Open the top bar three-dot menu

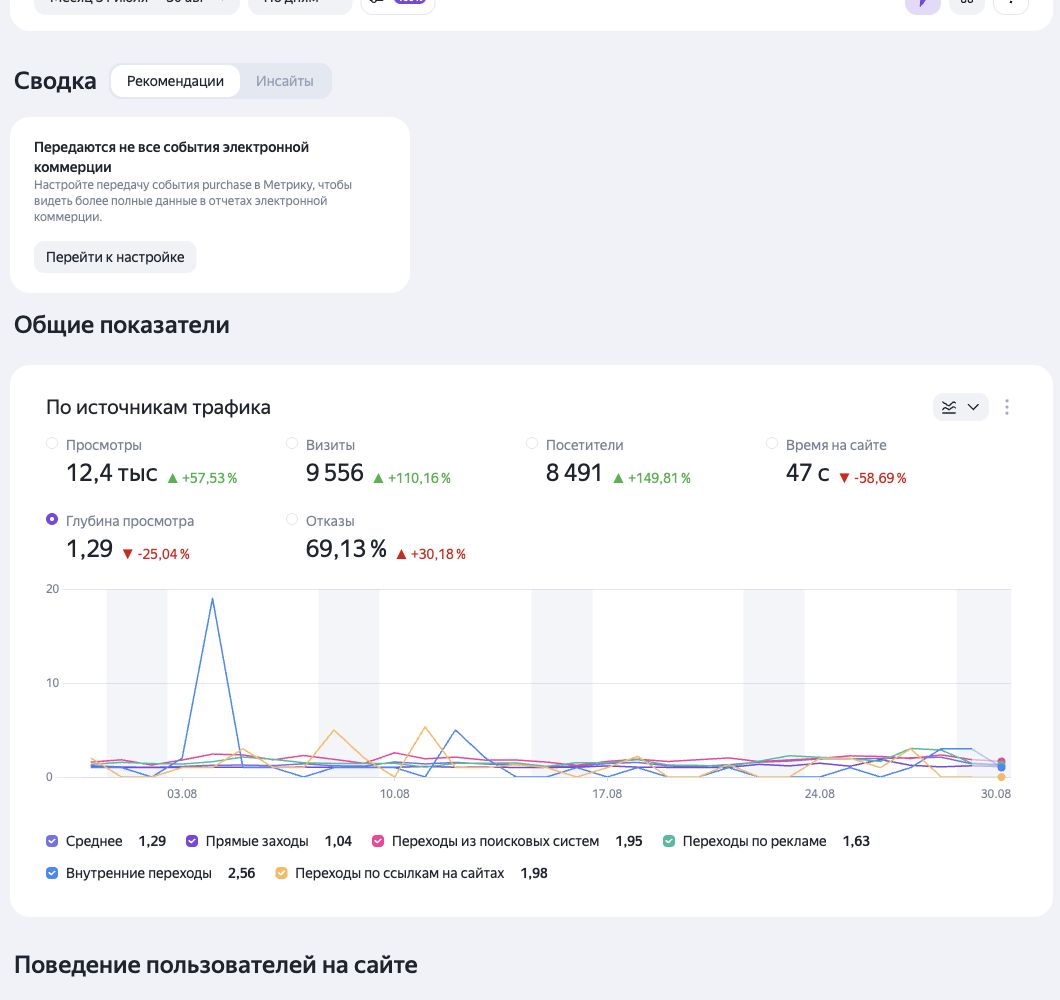click(1011, 4)
